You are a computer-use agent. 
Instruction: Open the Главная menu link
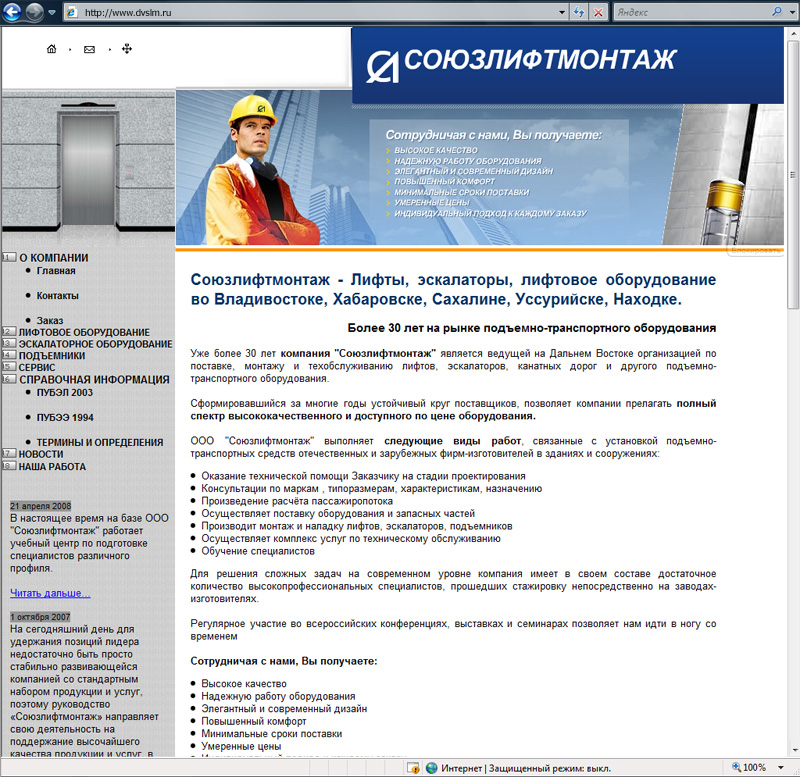(56, 271)
